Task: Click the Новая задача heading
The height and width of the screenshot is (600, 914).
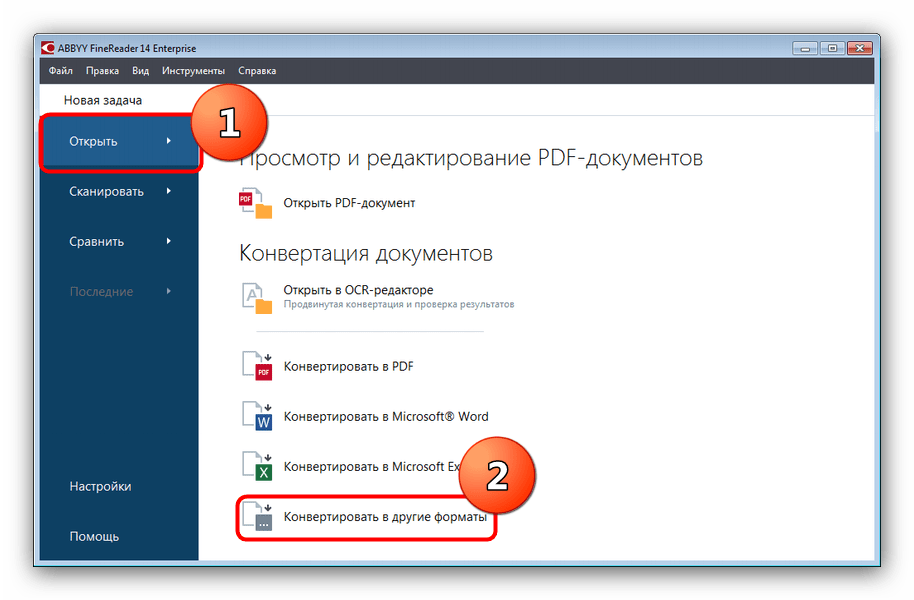Action: point(103,100)
